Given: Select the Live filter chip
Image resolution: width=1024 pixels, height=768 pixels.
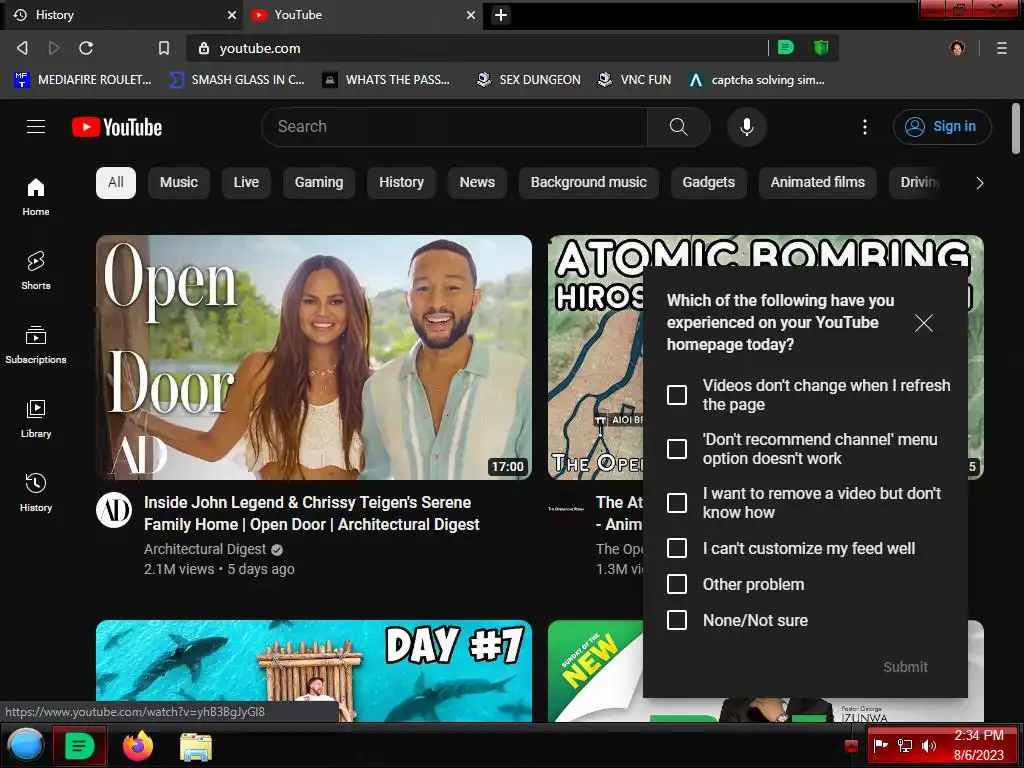Looking at the screenshot, I should pos(246,183).
